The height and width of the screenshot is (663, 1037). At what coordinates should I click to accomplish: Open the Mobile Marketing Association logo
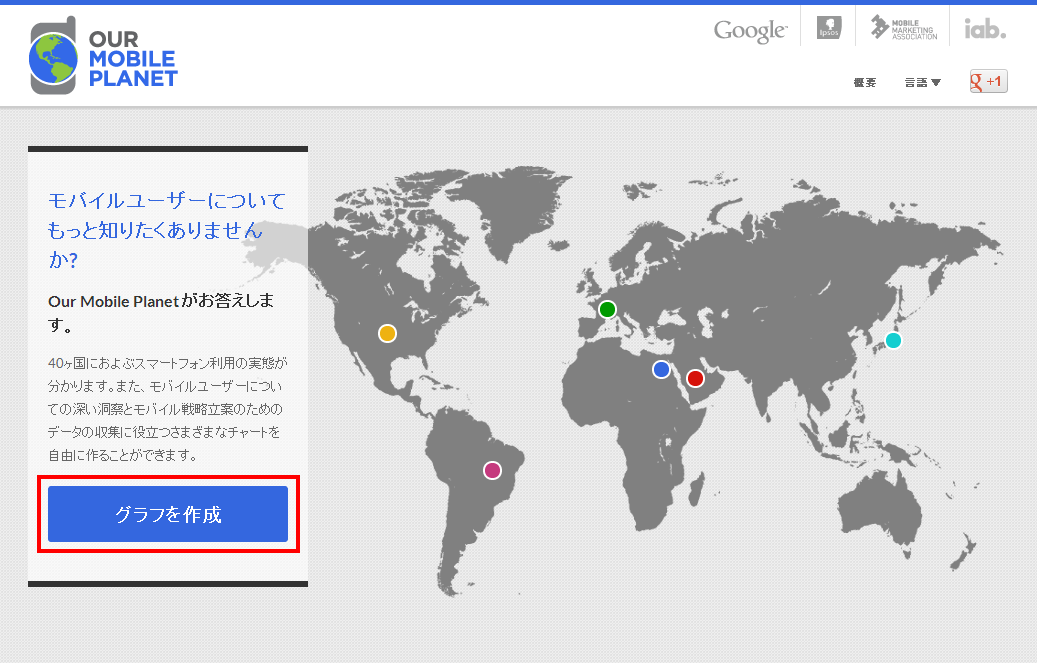pyautogui.click(x=903, y=28)
